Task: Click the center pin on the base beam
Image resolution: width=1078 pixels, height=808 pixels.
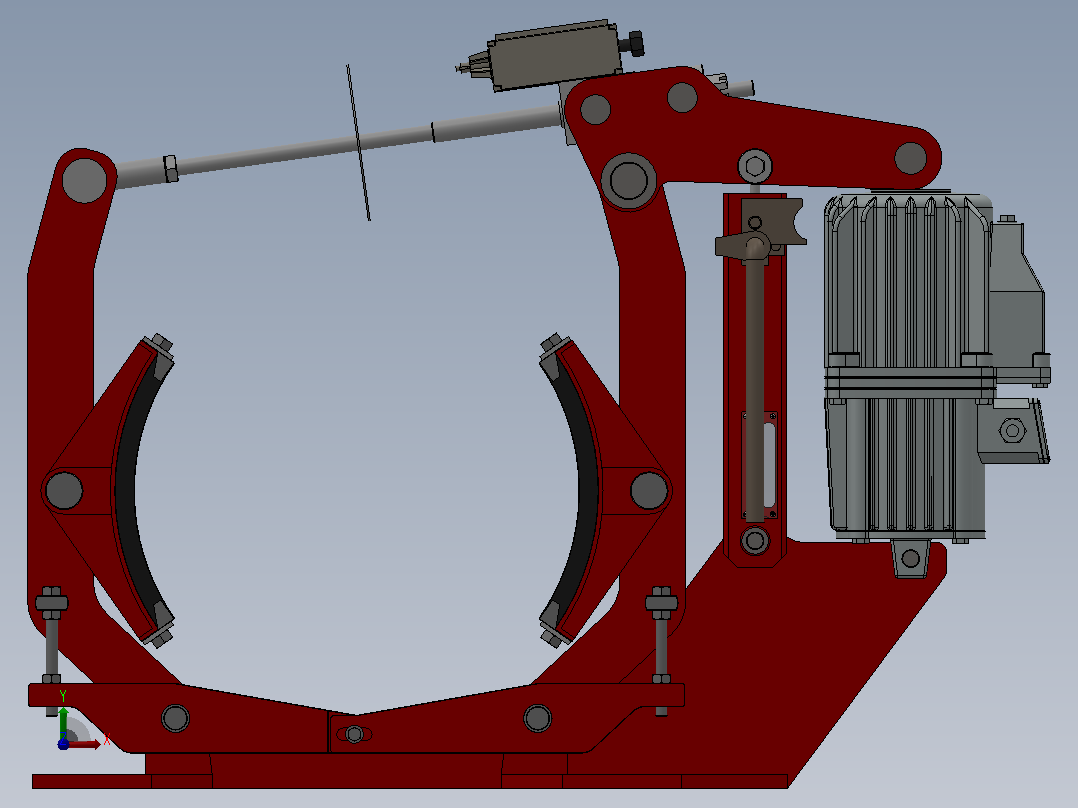Action: click(354, 734)
